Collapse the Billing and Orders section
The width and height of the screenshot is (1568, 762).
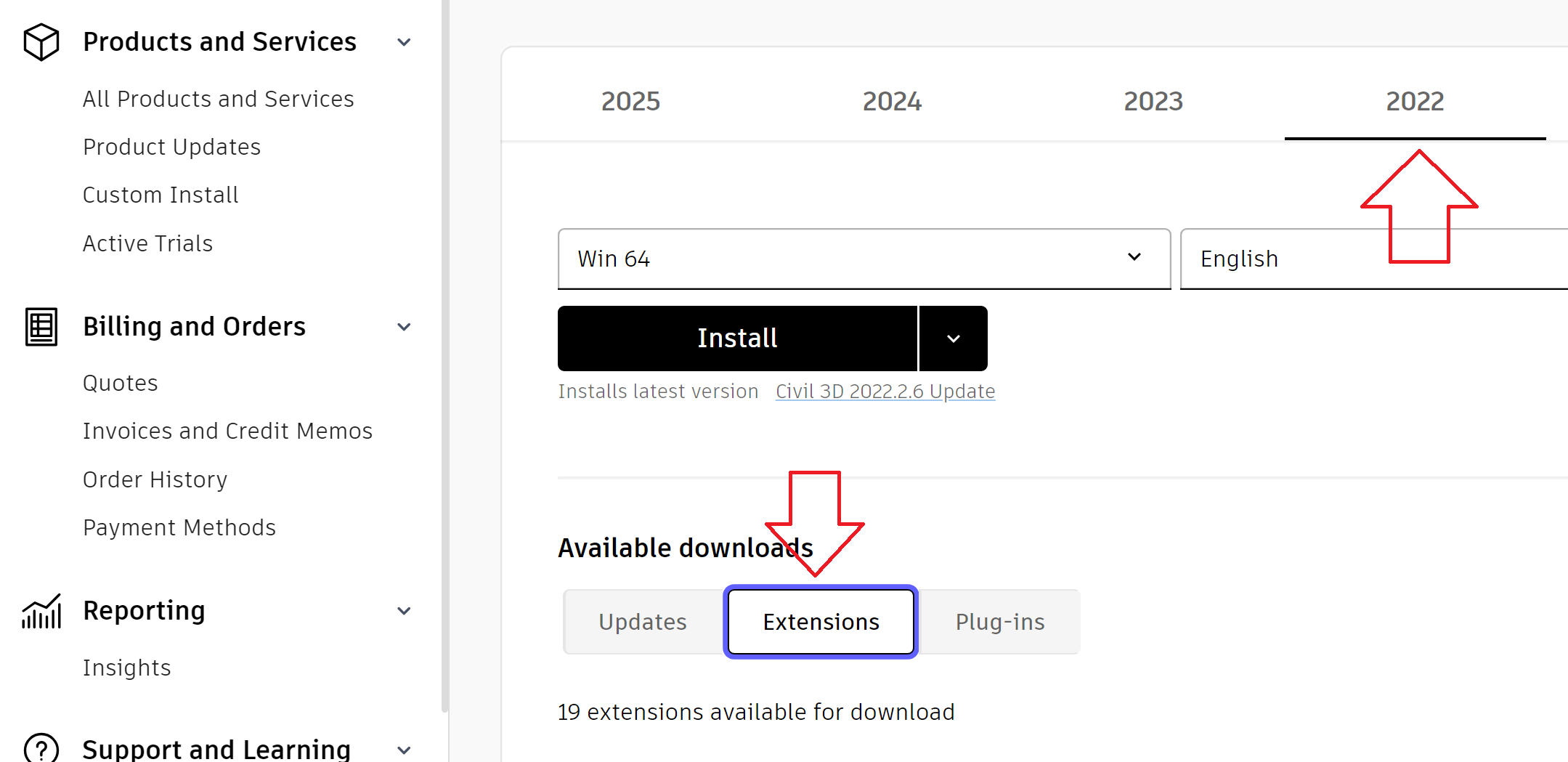[x=404, y=327]
